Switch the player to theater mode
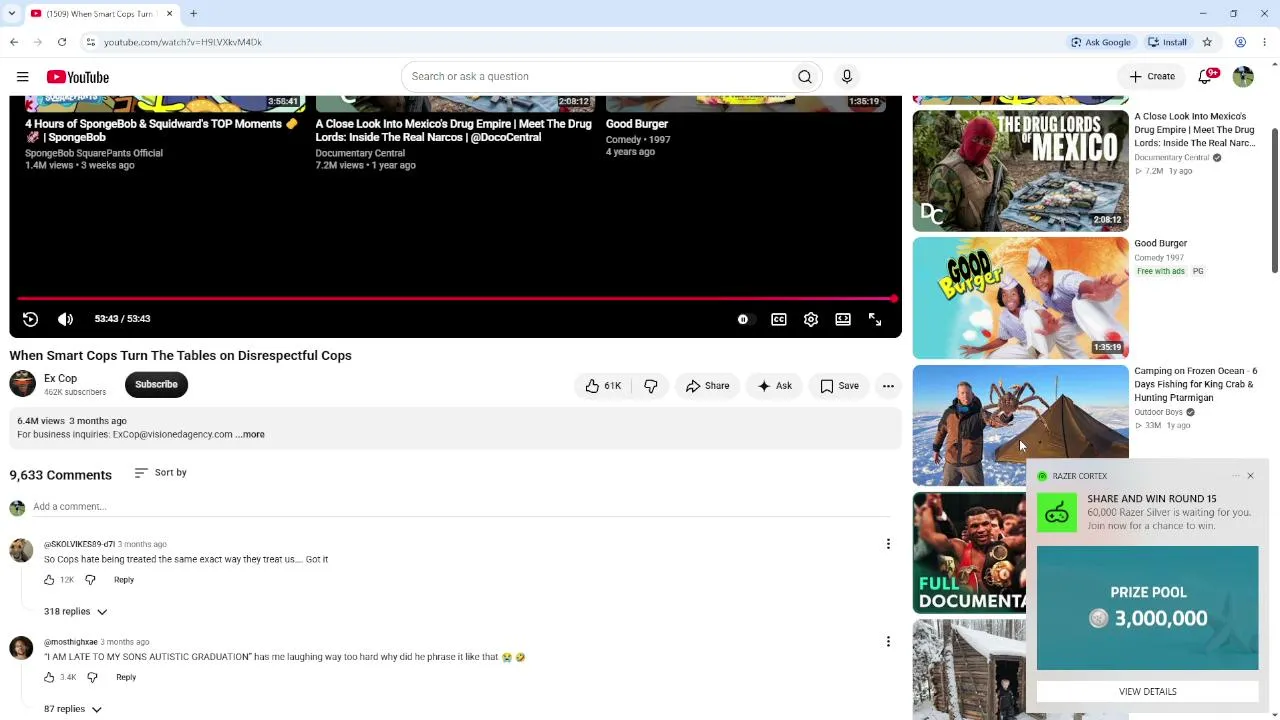1280x720 pixels. coord(843,319)
